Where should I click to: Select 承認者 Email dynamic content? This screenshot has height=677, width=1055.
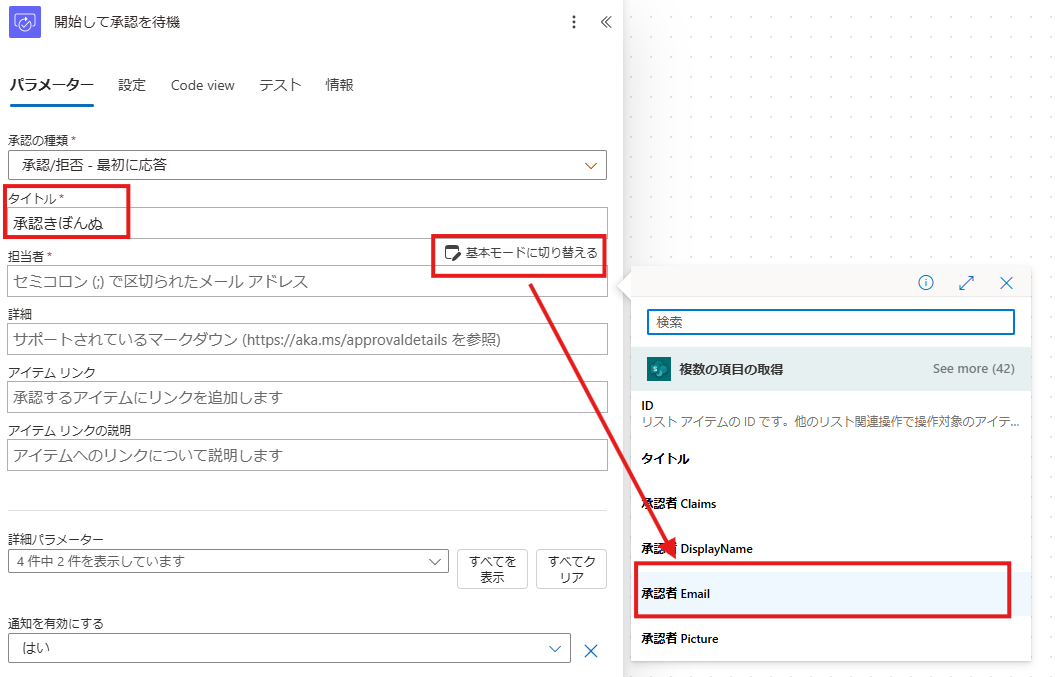(x=831, y=594)
